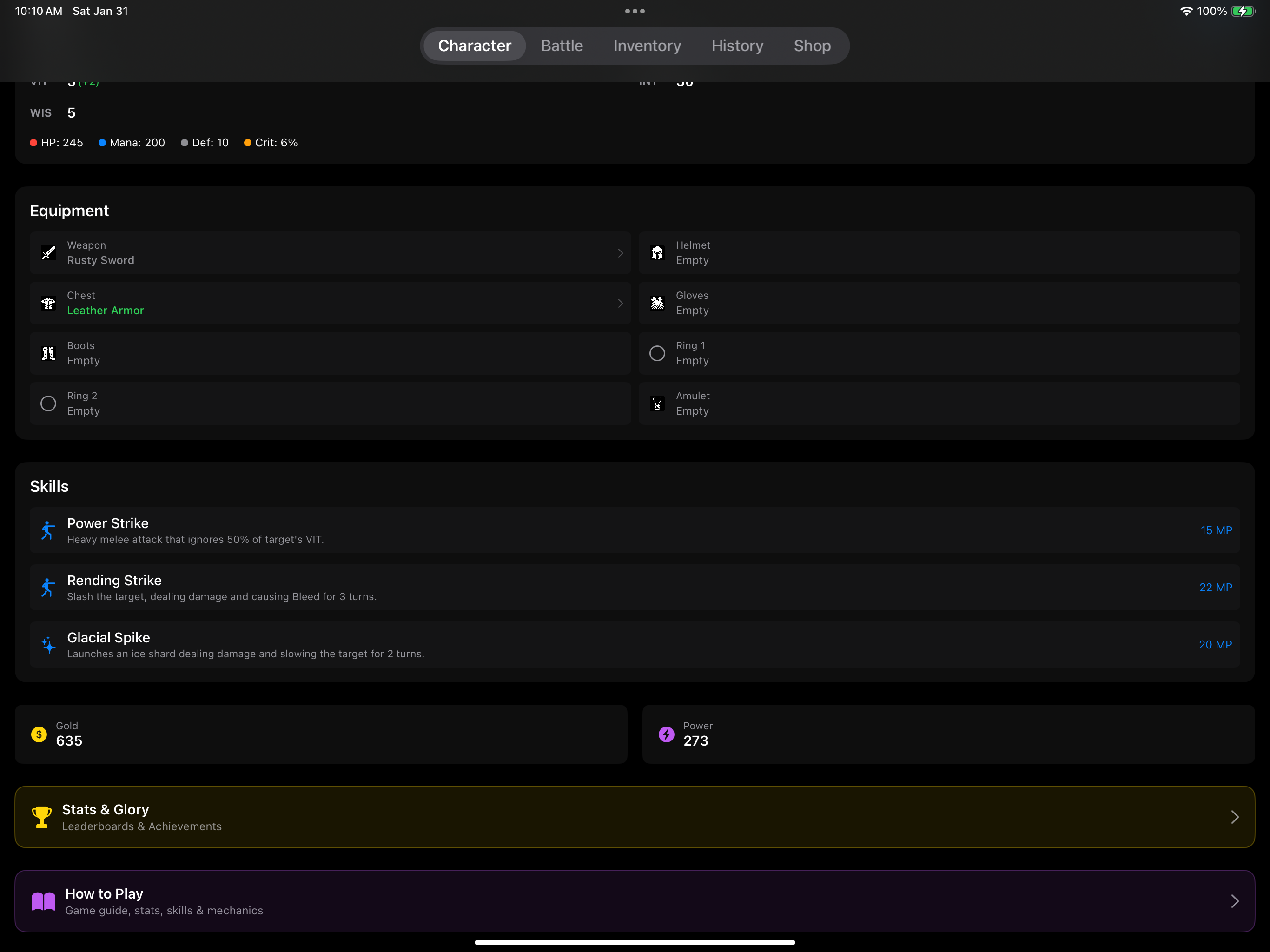Tap the 15 MP cost label
This screenshot has height=952, width=1270.
[x=1216, y=530]
